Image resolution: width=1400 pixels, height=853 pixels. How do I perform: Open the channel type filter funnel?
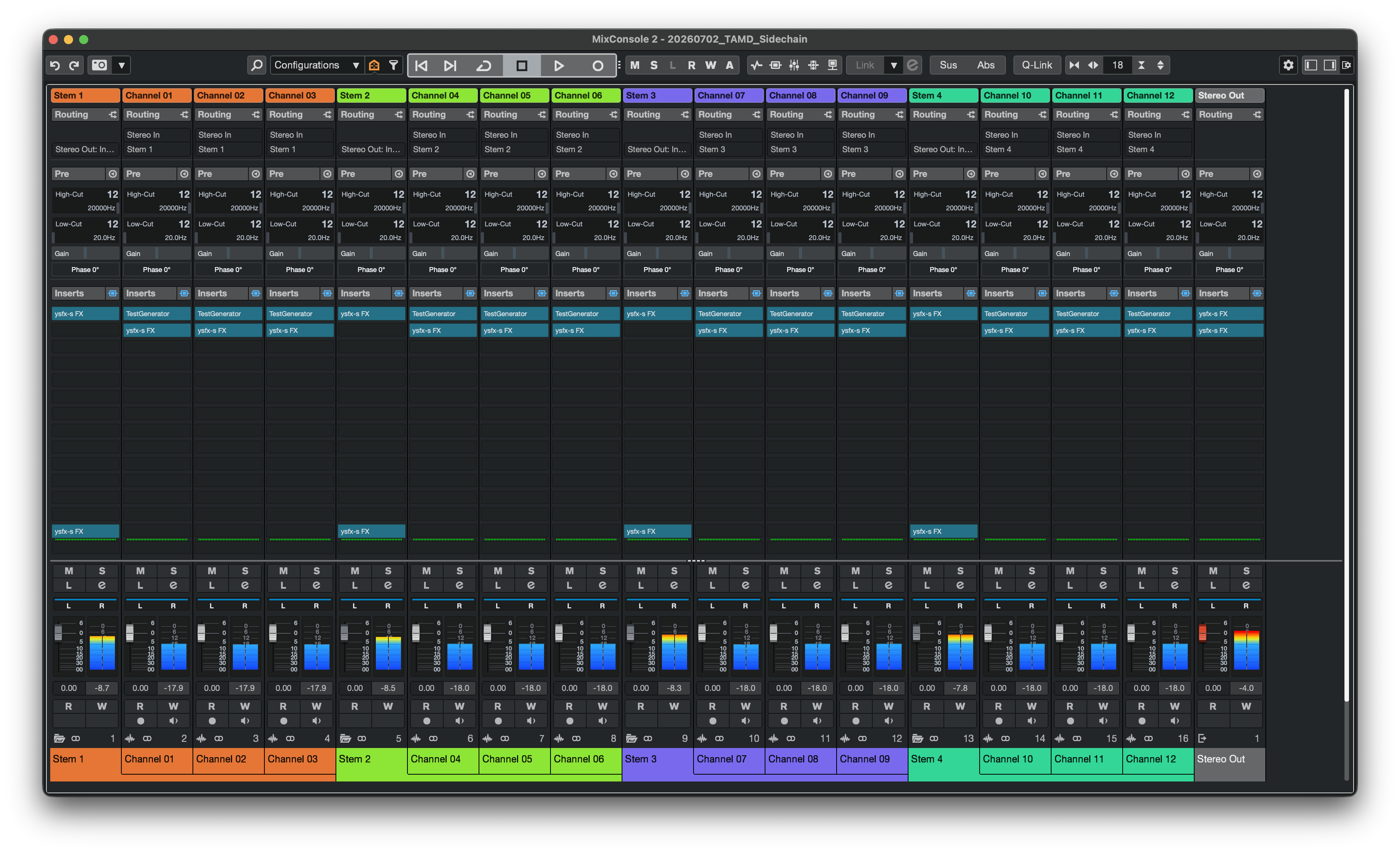point(393,65)
